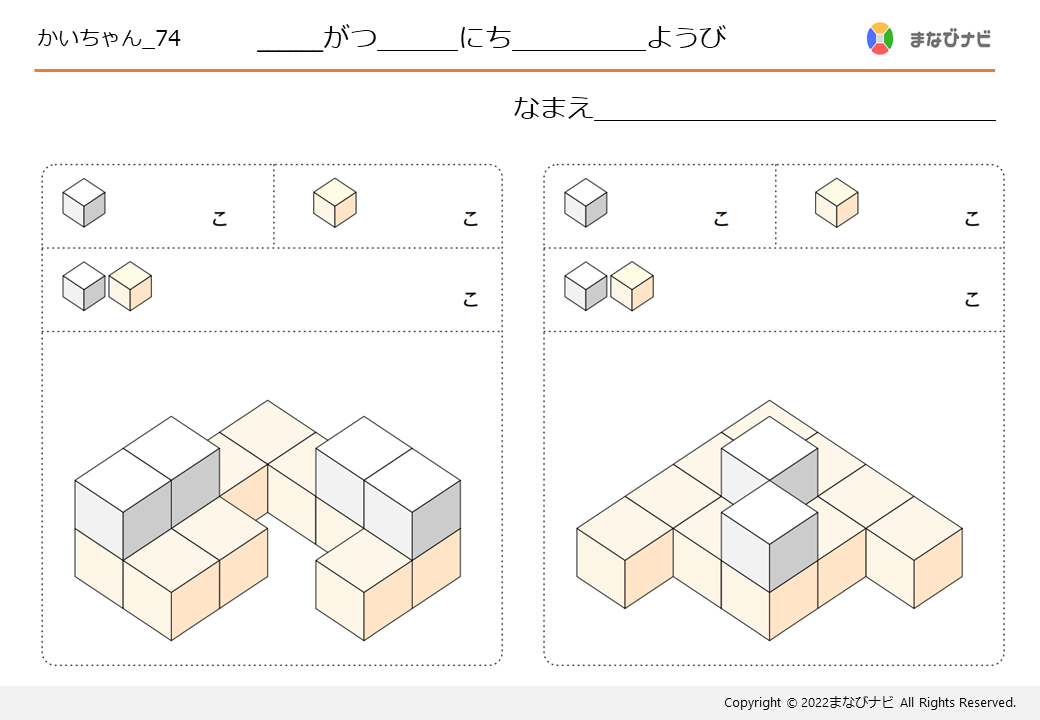
Task: Click the top white cube in right drawing
Action: [x=769, y=459]
